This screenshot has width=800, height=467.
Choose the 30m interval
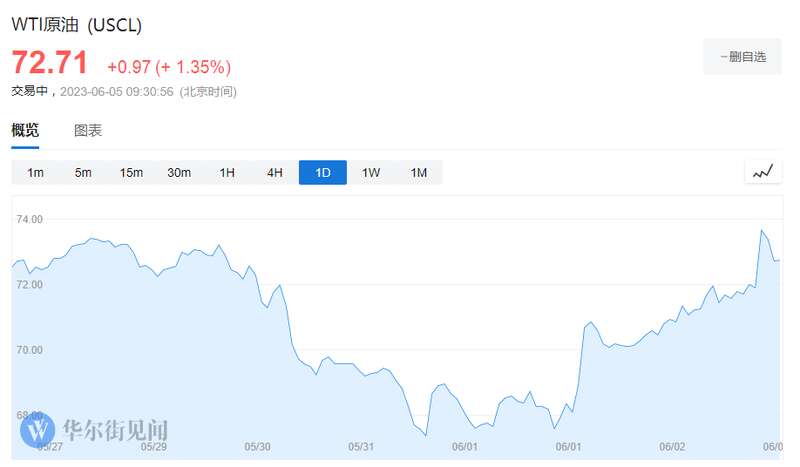click(x=179, y=173)
